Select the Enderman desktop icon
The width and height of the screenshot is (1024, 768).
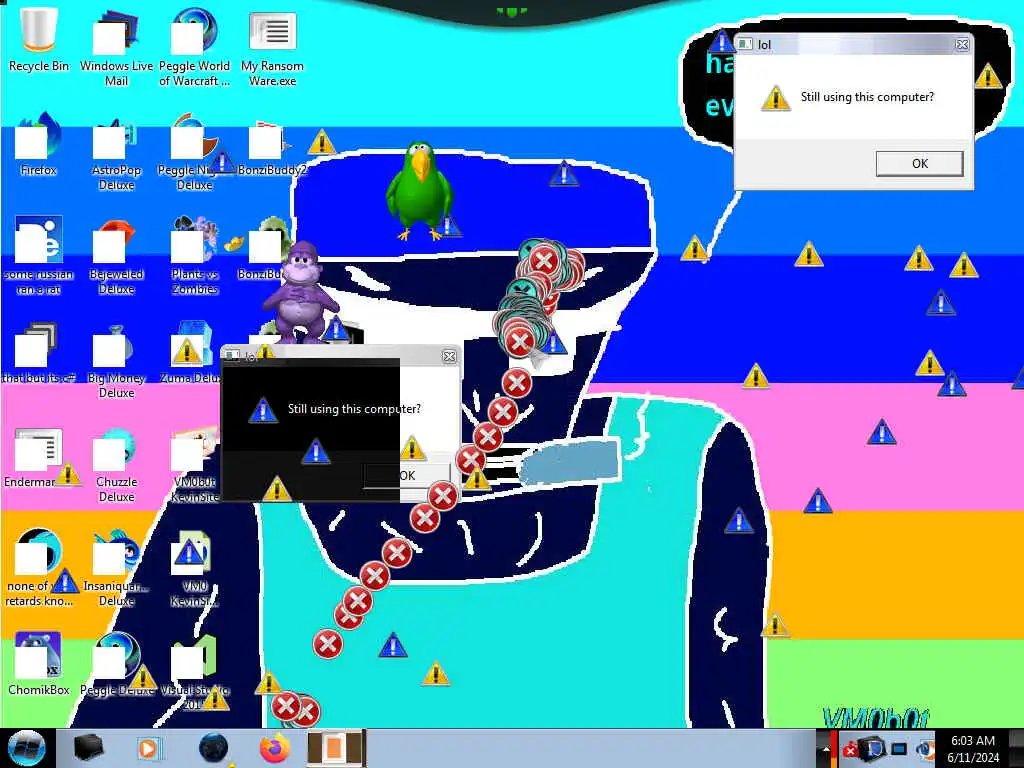(x=38, y=457)
